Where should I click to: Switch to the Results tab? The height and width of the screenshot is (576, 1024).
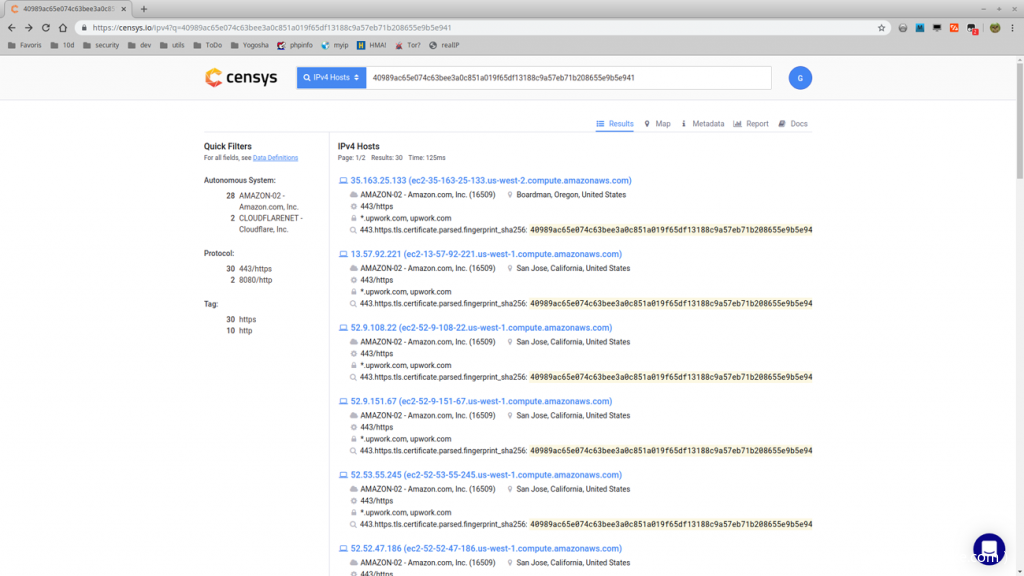tap(615, 123)
